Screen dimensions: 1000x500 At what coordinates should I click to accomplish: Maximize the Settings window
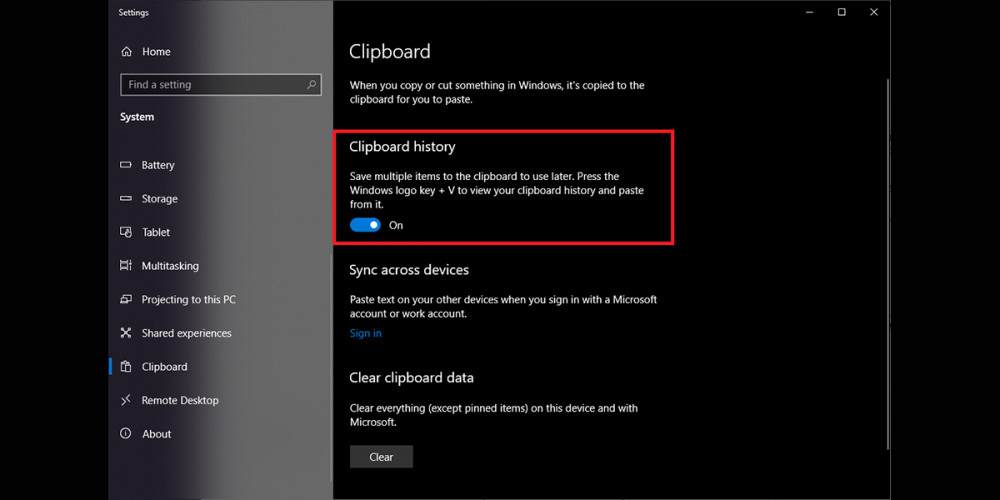tap(841, 12)
